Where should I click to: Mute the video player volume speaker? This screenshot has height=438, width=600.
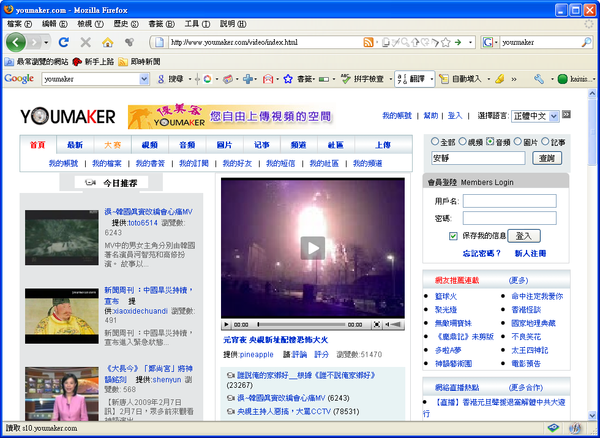click(x=387, y=324)
